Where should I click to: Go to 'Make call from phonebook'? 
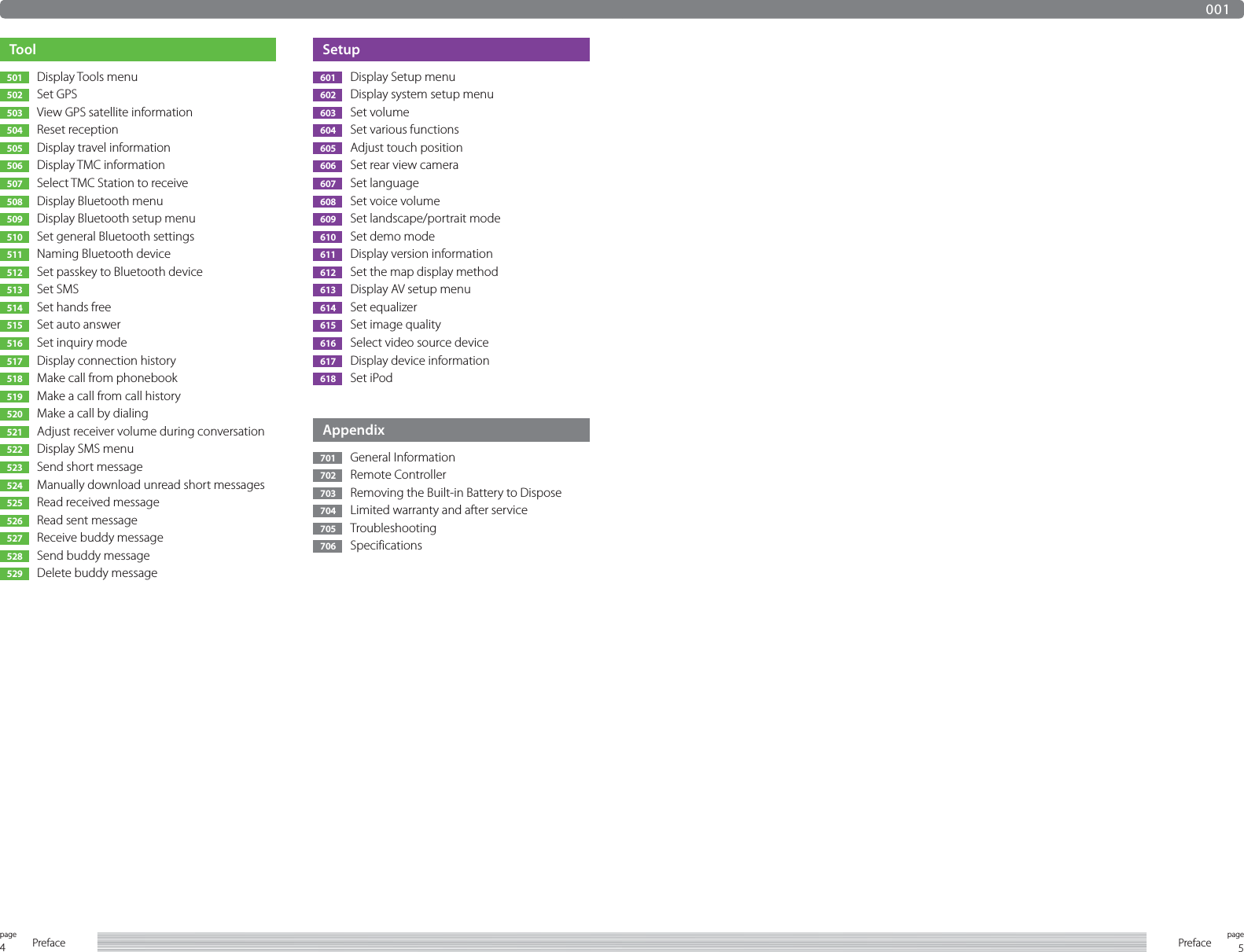(x=107, y=378)
